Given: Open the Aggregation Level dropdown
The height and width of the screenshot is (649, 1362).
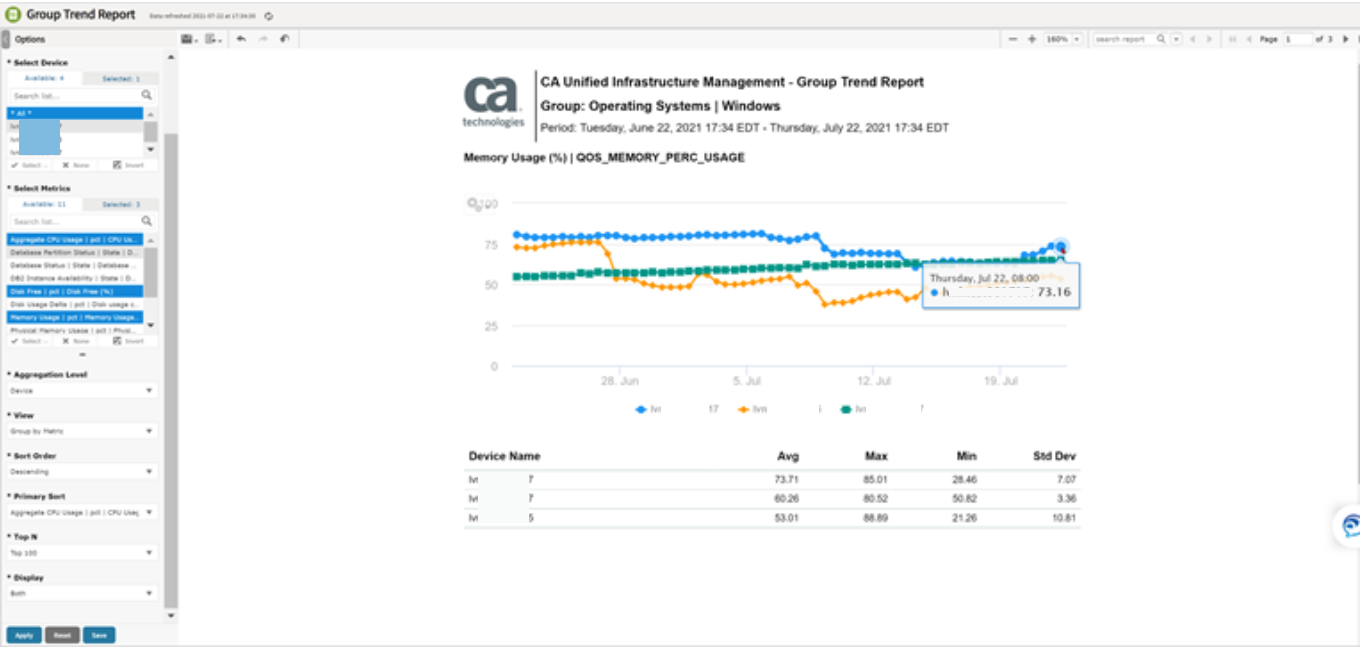Looking at the screenshot, I should point(82,391).
